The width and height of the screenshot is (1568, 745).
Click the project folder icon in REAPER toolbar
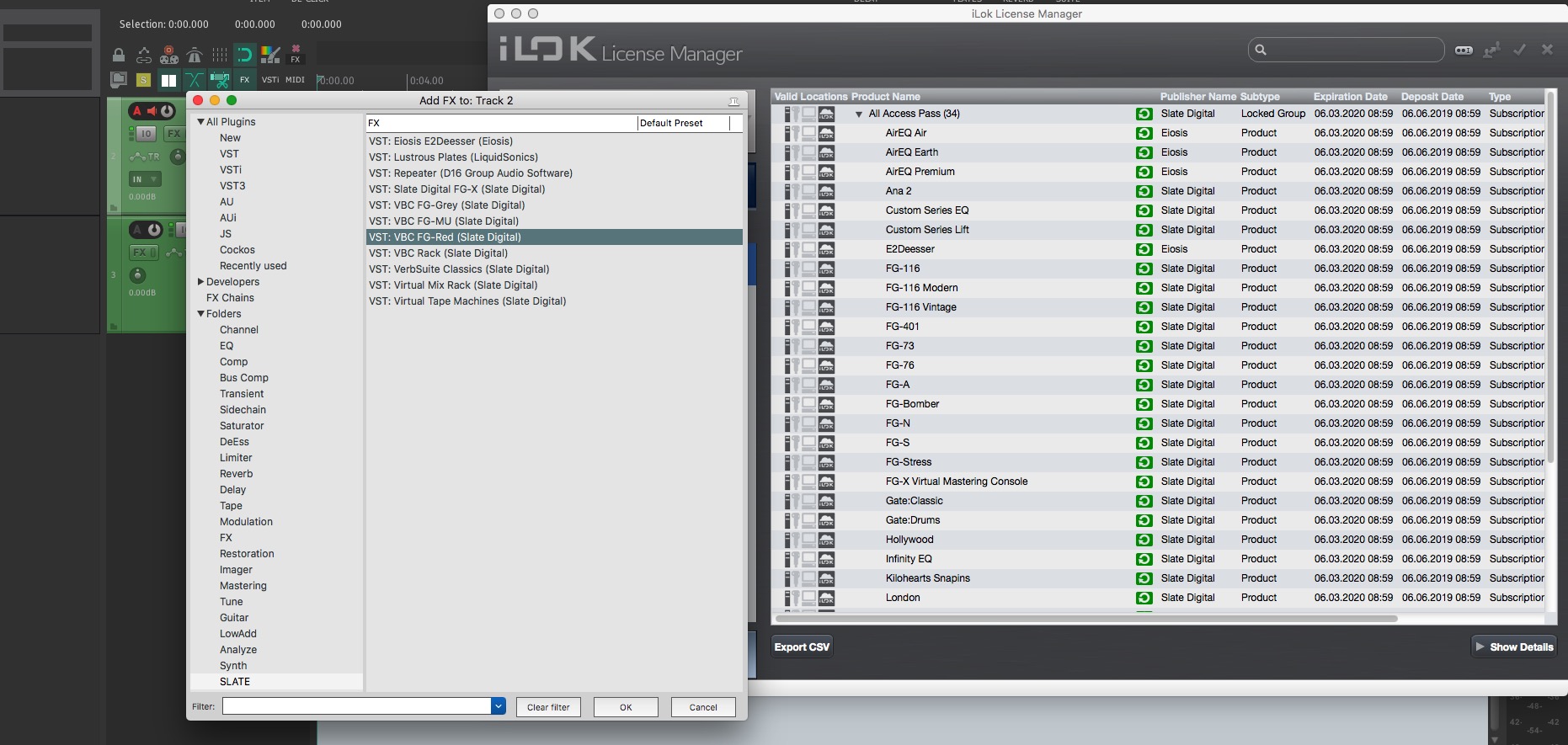119,80
